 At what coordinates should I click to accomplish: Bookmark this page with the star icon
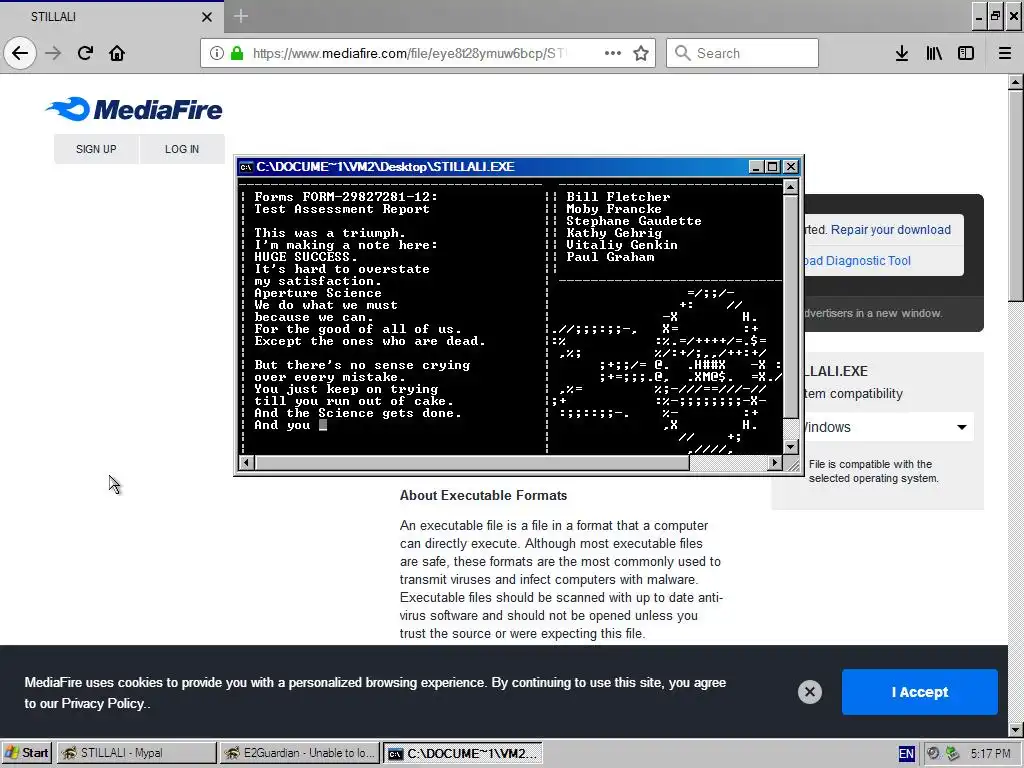(x=641, y=53)
